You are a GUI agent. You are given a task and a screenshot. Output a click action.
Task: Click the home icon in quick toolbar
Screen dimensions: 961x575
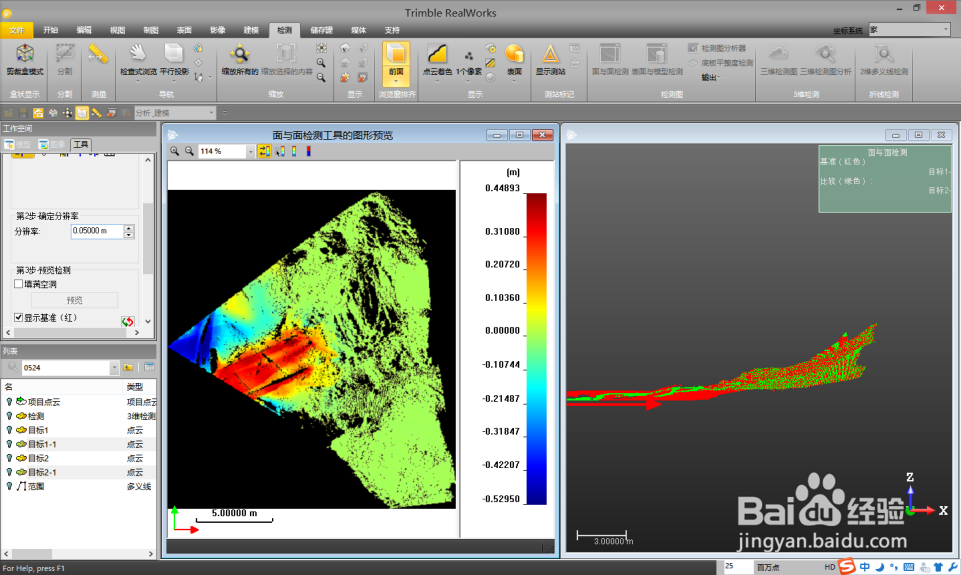(38, 113)
